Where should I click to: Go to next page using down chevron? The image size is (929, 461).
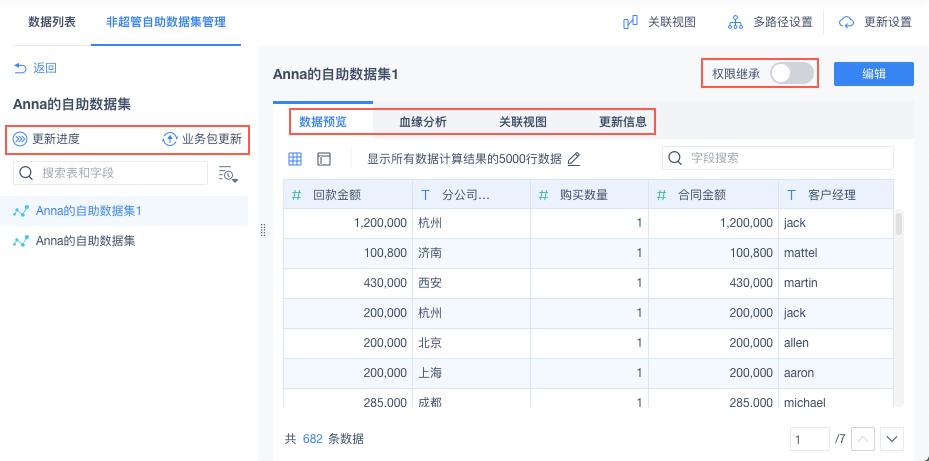pos(892,438)
